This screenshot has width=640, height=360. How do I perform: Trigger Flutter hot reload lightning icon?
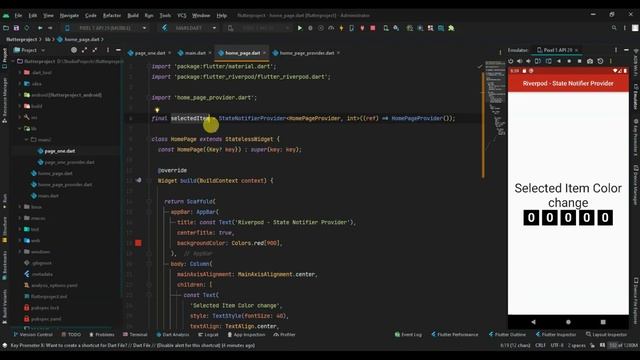coord(341,28)
